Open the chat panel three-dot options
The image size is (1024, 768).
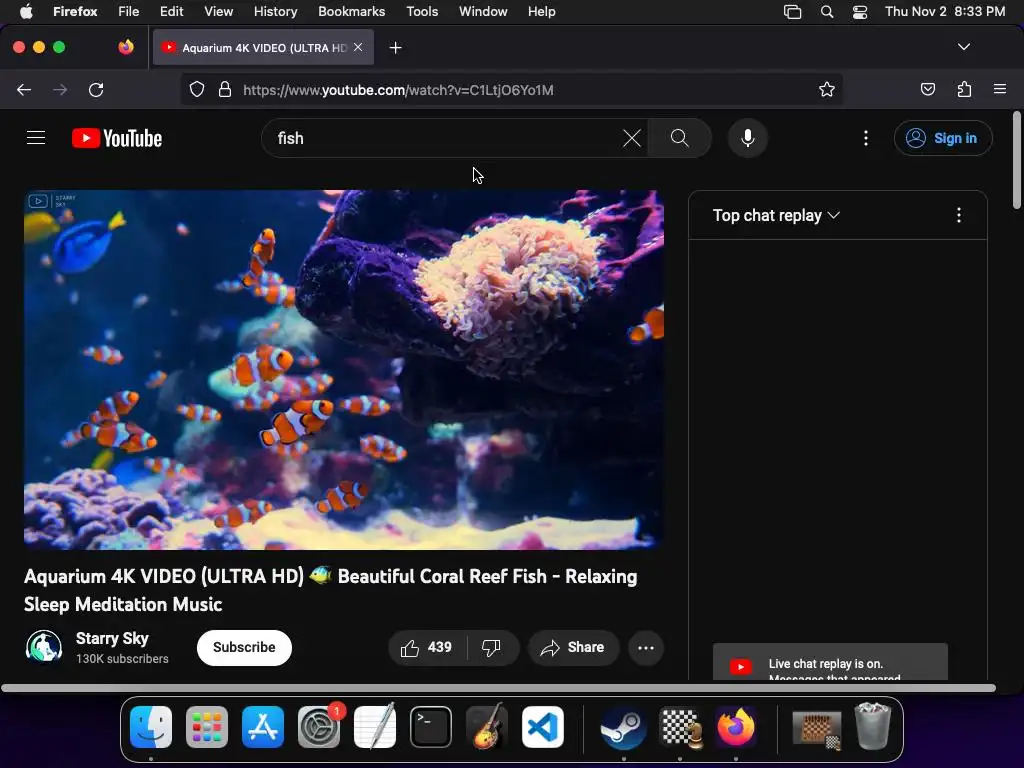tap(959, 216)
